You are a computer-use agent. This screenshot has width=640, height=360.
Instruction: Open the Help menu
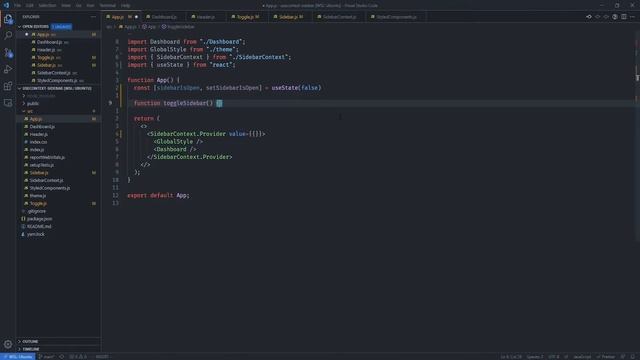coord(126,5)
